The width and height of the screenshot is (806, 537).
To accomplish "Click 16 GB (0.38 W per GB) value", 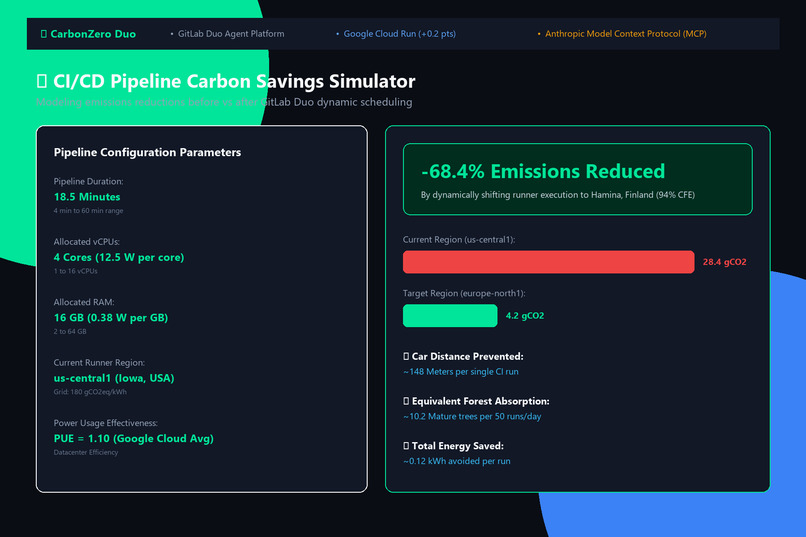I will (x=111, y=318).
